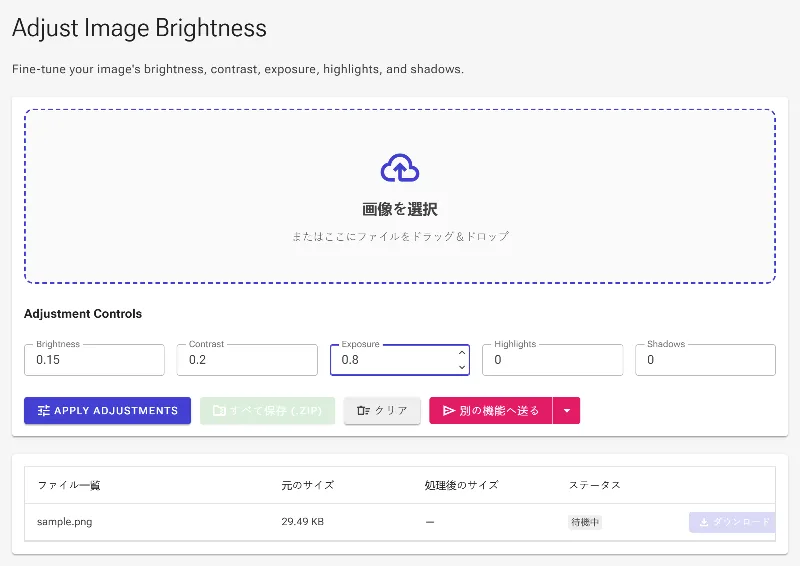Viewport: 800px width, 566px height.
Task: Click the クリア button
Action: point(382,411)
